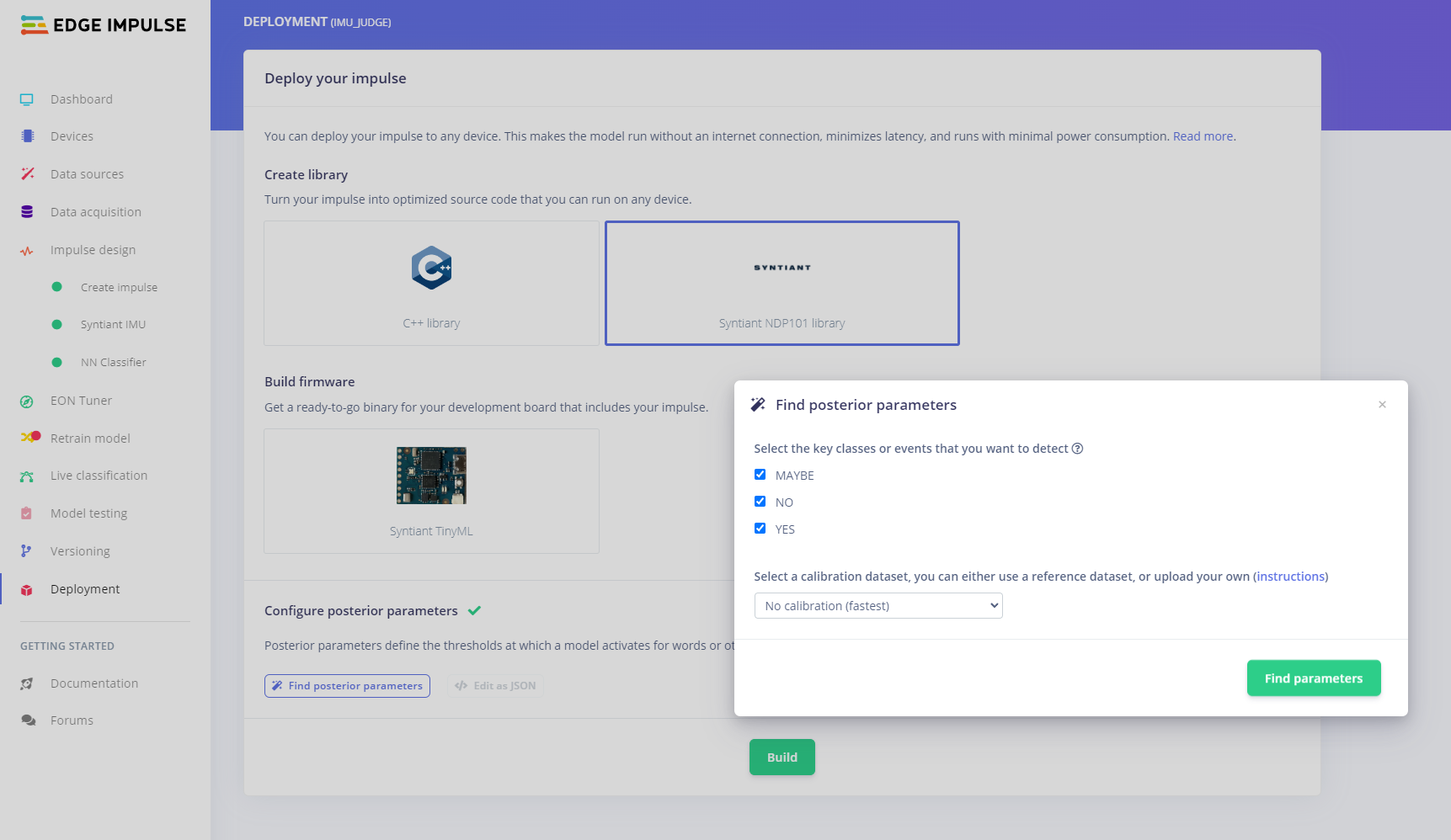1451x840 pixels.
Task: Click the Find posterior parameters outlined button
Action: (347, 686)
